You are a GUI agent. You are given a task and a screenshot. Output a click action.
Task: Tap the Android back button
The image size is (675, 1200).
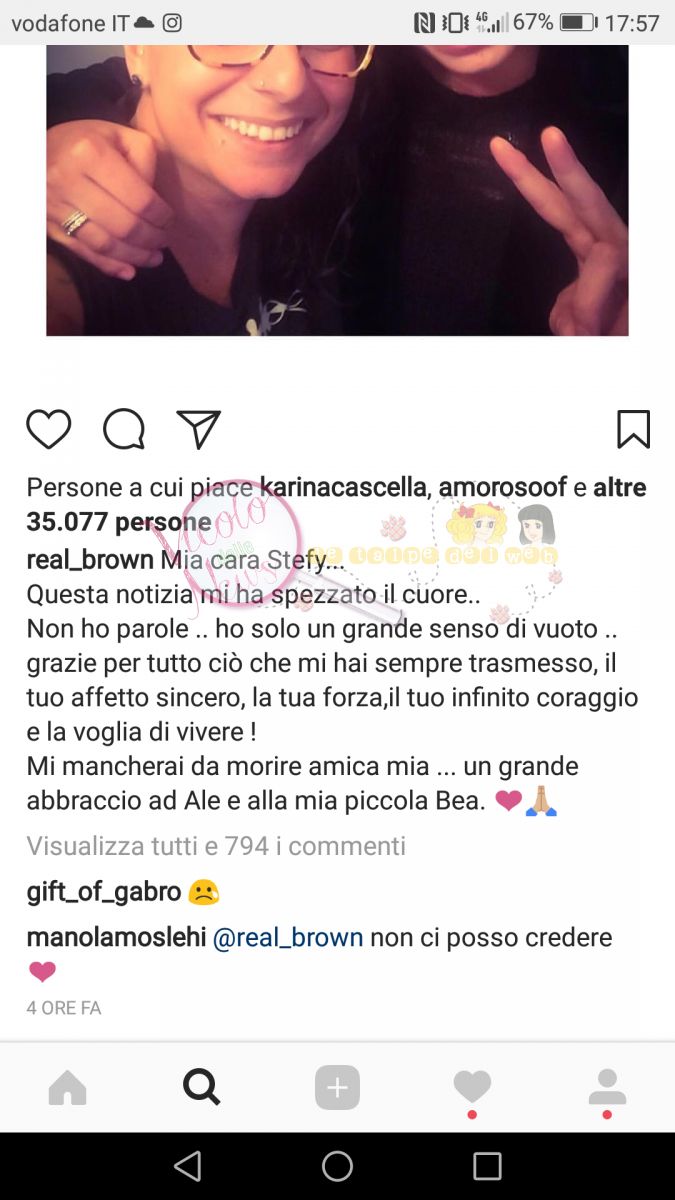187,1166
